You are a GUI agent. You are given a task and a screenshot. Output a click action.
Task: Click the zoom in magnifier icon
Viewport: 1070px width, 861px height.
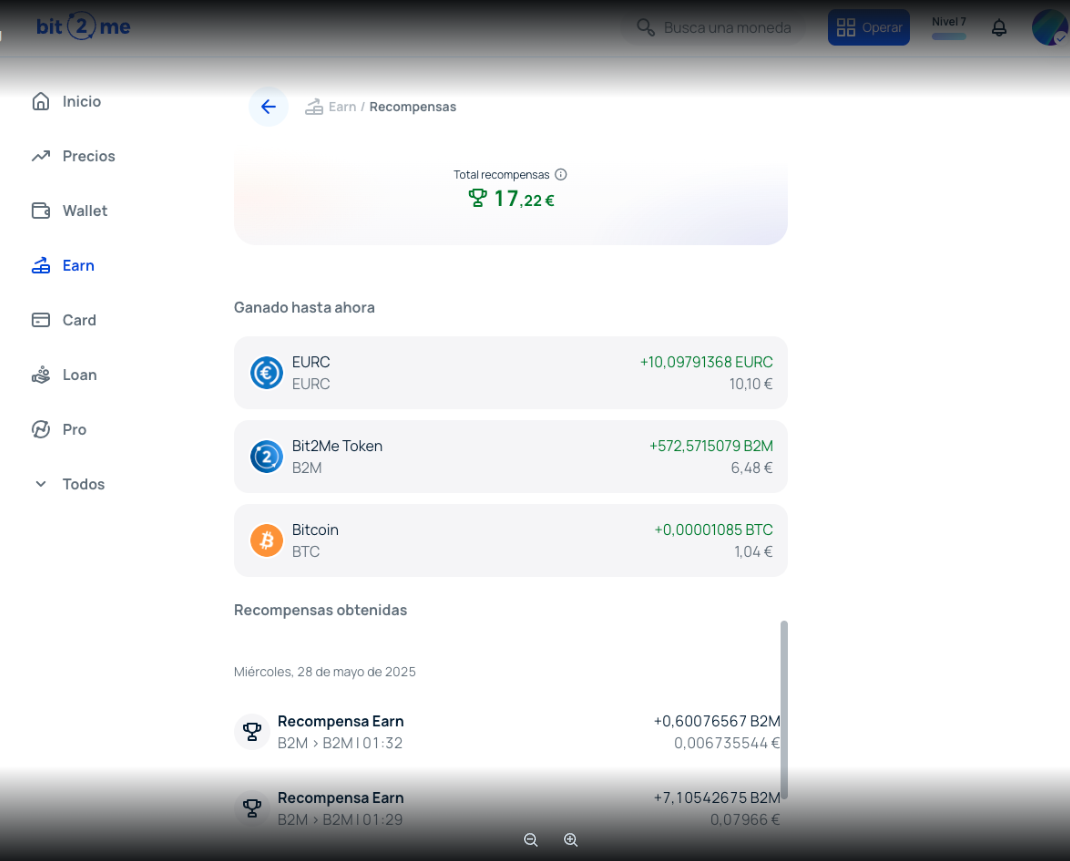point(571,840)
